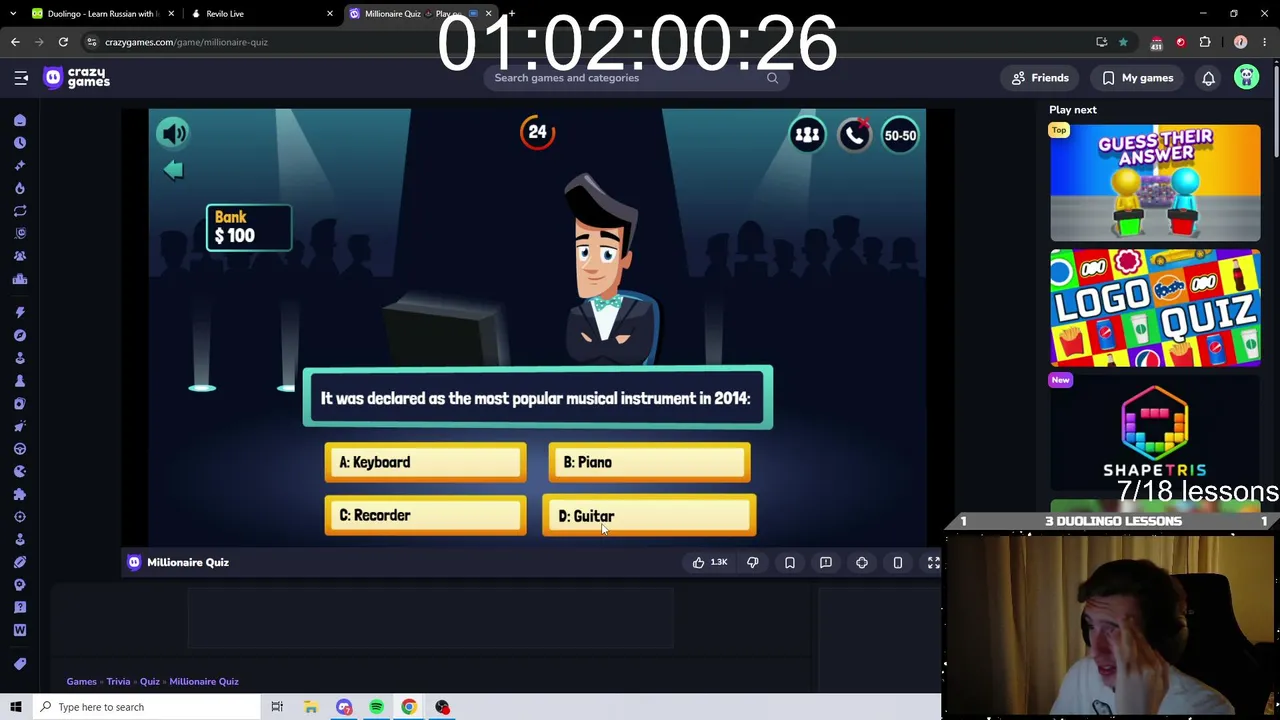Viewport: 1280px width, 720px height.
Task: Open the Chrome profile avatar
Action: pyautogui.click(x=1240, y=42)
